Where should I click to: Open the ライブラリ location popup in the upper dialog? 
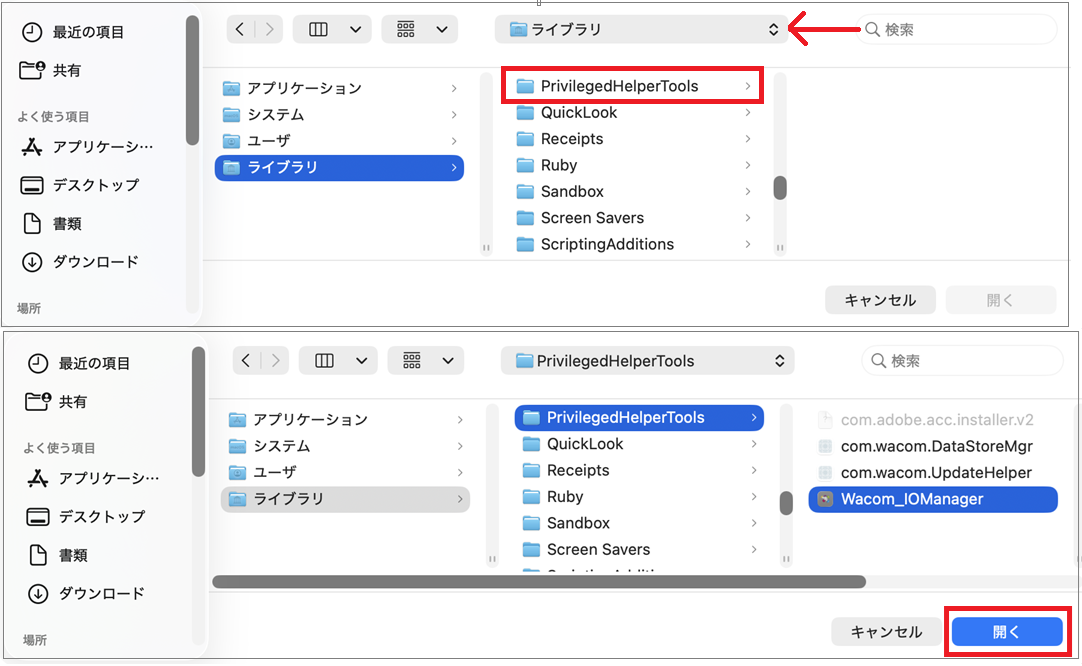641,30
